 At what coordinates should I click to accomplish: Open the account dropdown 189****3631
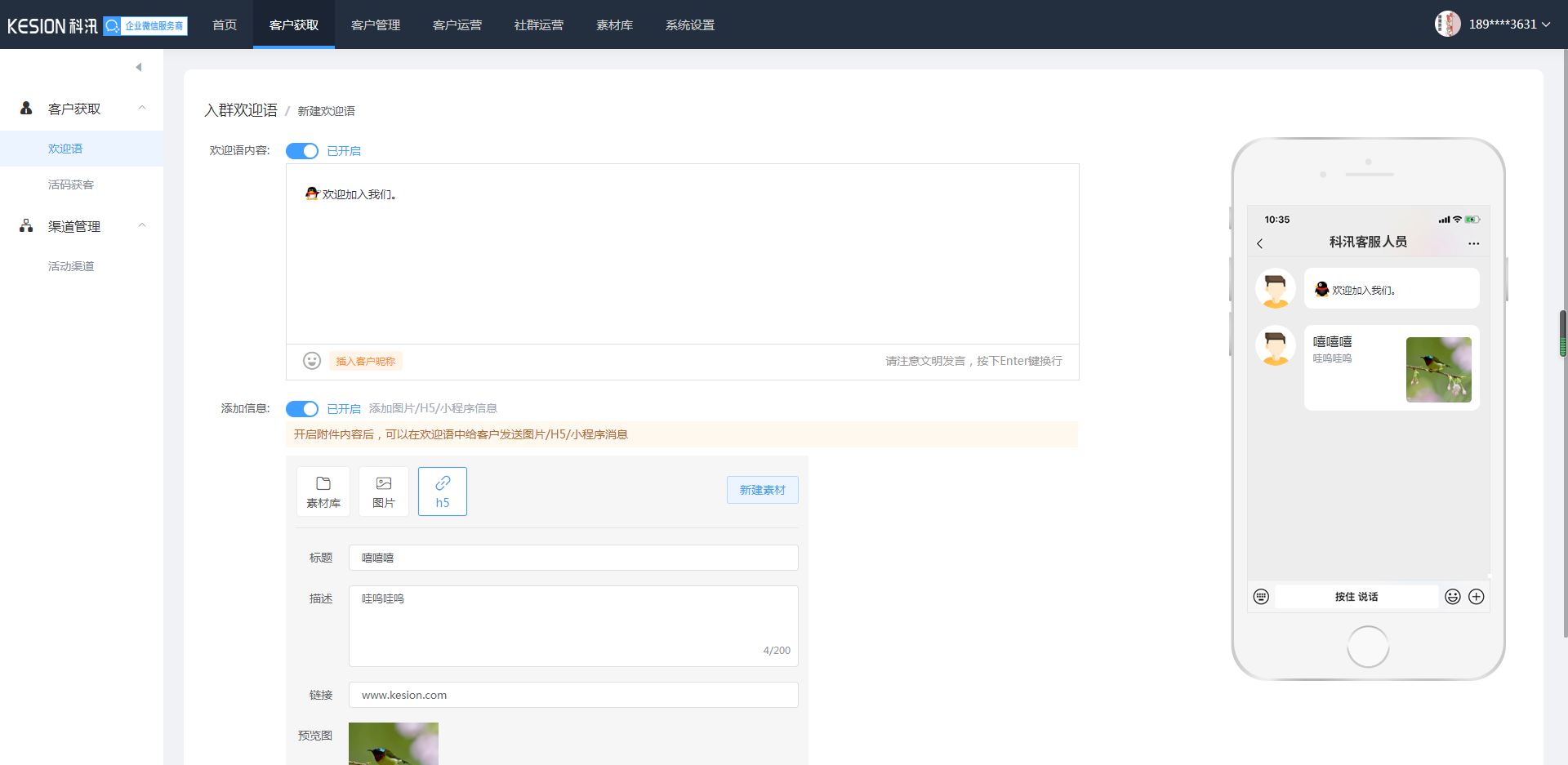[1510, 24]
